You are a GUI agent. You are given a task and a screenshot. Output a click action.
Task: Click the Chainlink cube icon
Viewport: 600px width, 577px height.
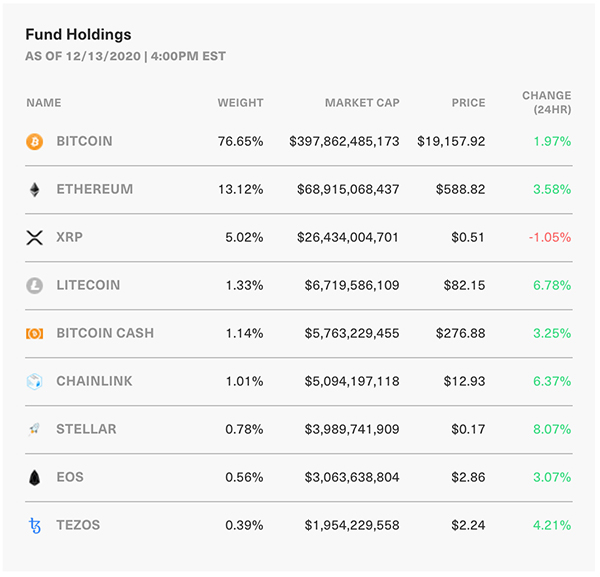pyautogui.click(x=34, y=381)
